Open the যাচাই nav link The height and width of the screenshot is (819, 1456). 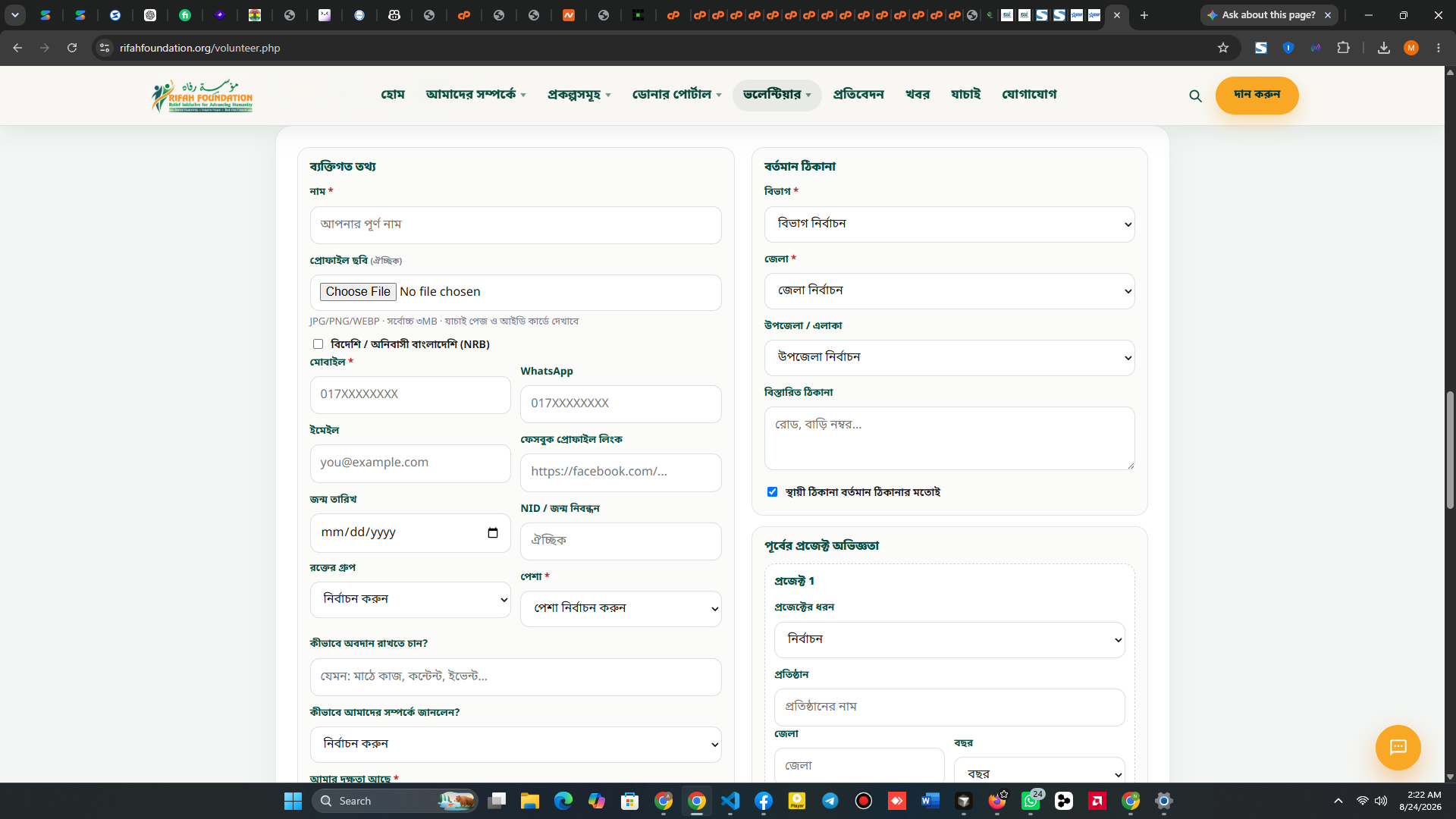[x=966, y=95]
